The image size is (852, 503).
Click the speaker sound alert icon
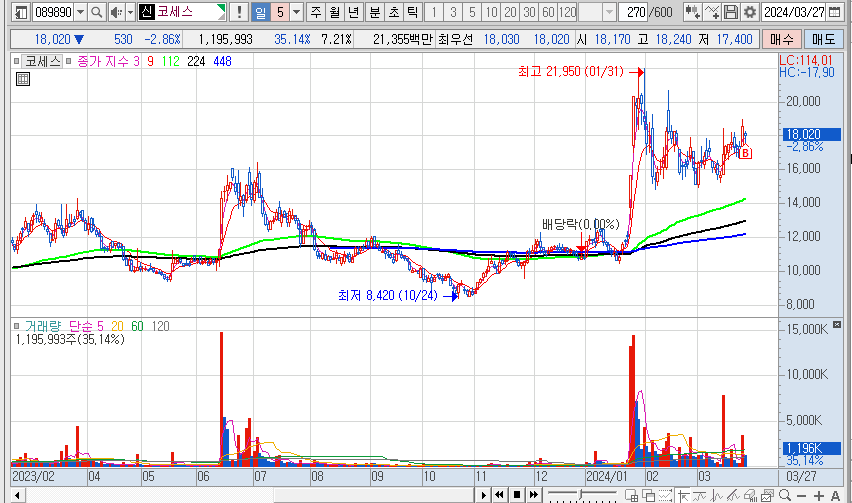click(116, 11)
